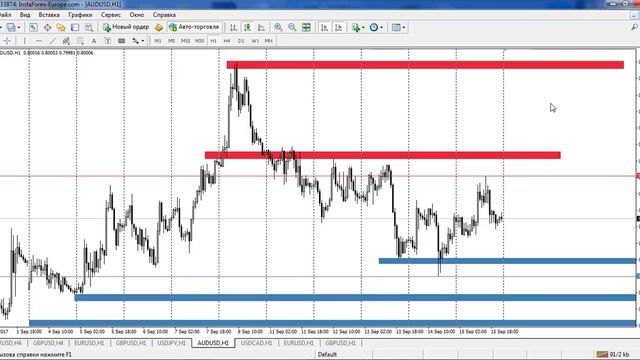
Task: Open the Справка menu
Action: pos(164,15)
